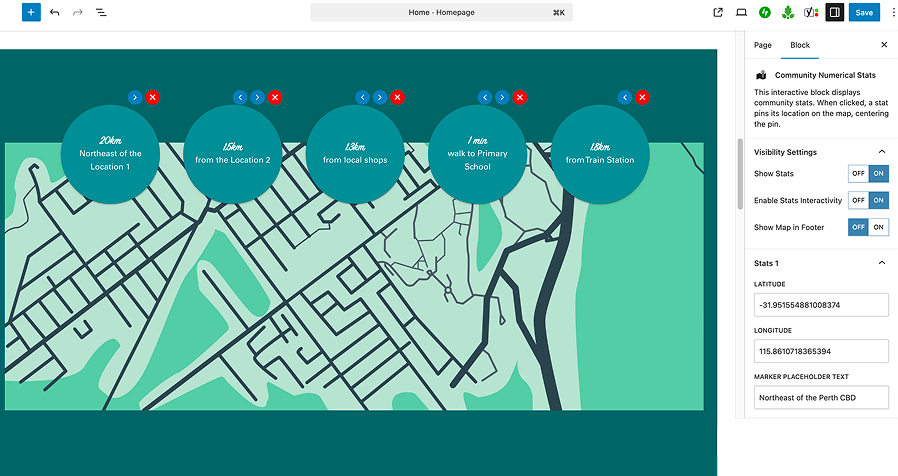
Task: Move the 20km stat right
Action: (135, 97)
